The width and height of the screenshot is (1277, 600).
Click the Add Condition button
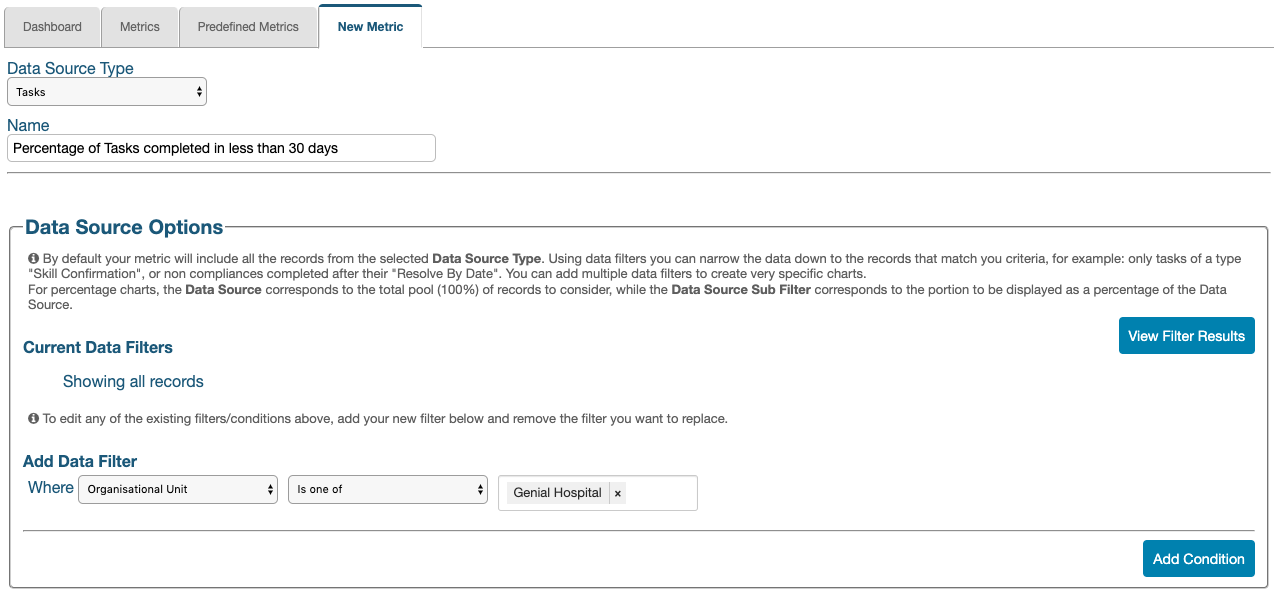click(1198, 559)
